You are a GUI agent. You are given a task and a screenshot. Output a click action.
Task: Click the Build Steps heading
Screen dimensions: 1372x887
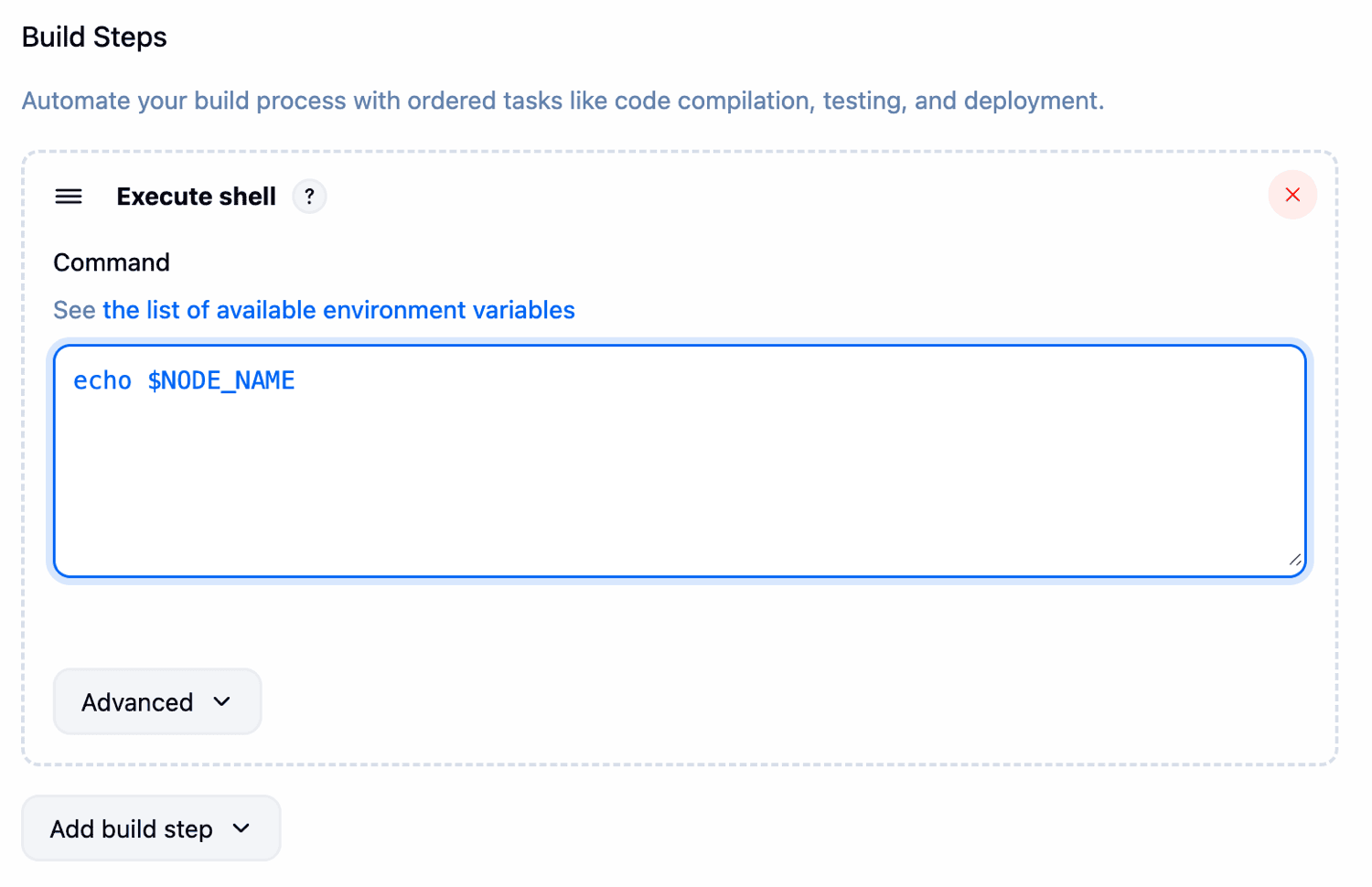94,37
